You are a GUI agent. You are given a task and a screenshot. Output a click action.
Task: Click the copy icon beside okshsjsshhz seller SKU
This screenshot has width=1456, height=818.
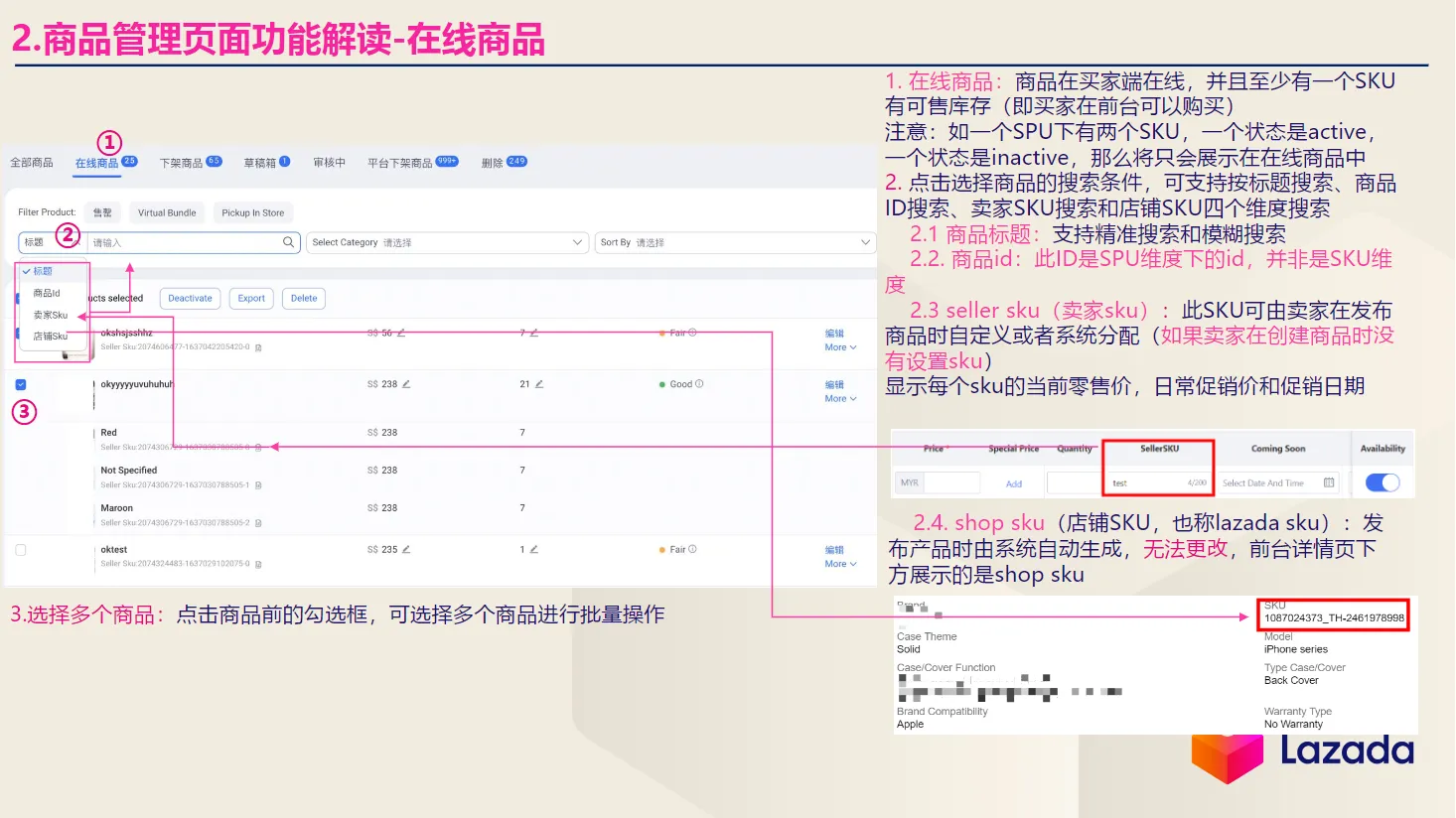pyautogui.click(x=258, y=348)
